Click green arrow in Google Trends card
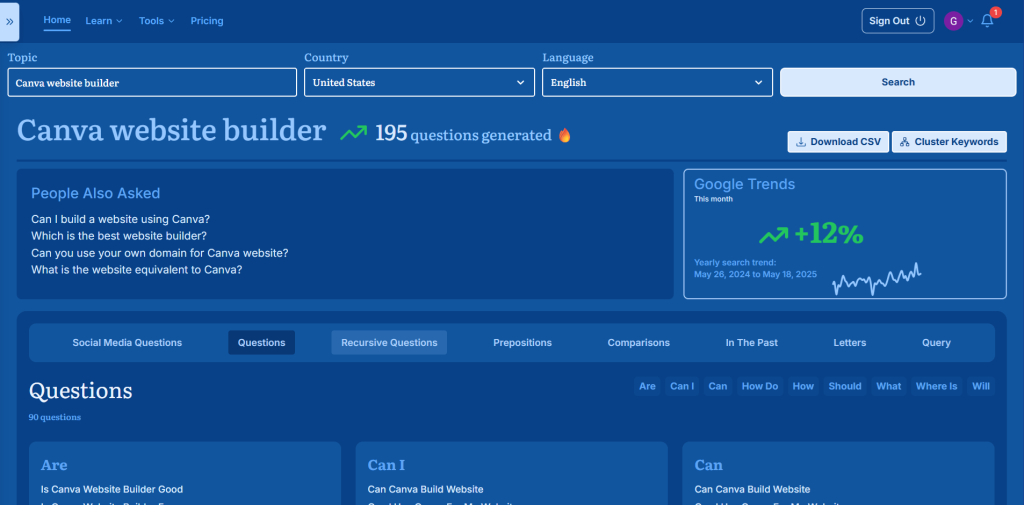Viewport: 1024px width, 505px height. click(x=774, y=235)
